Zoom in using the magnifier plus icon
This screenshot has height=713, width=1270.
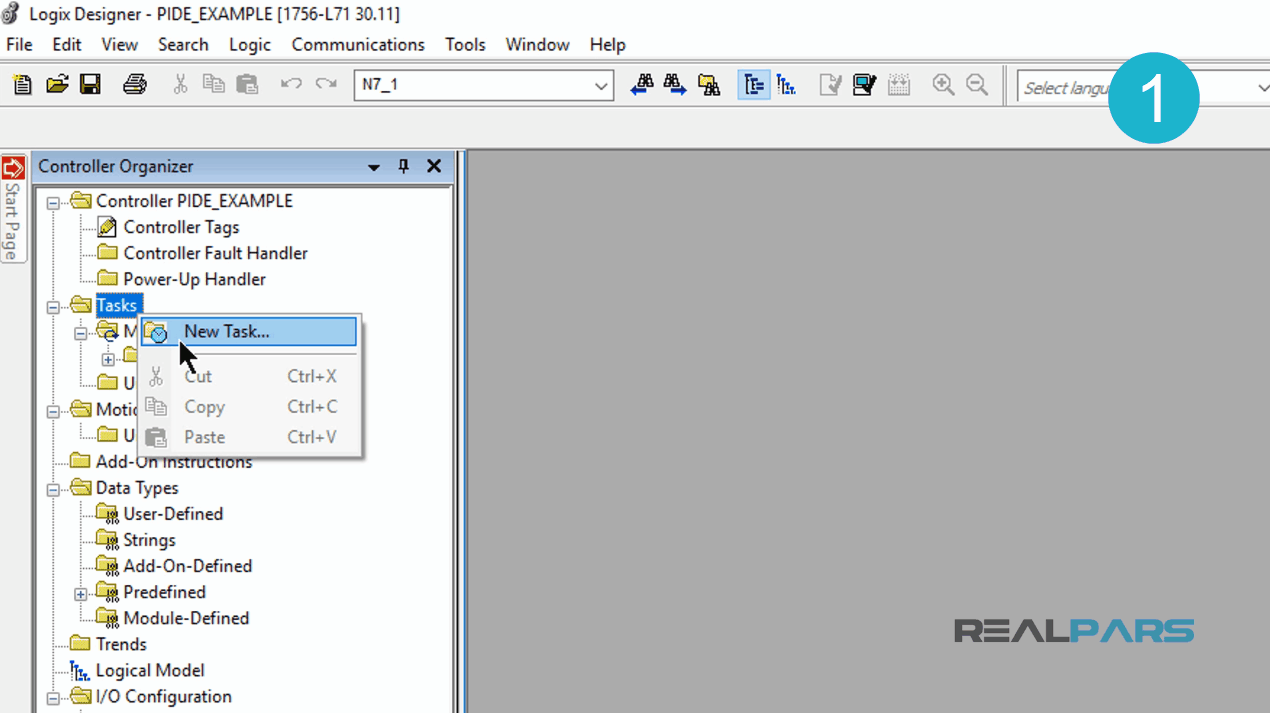(942, 85)
